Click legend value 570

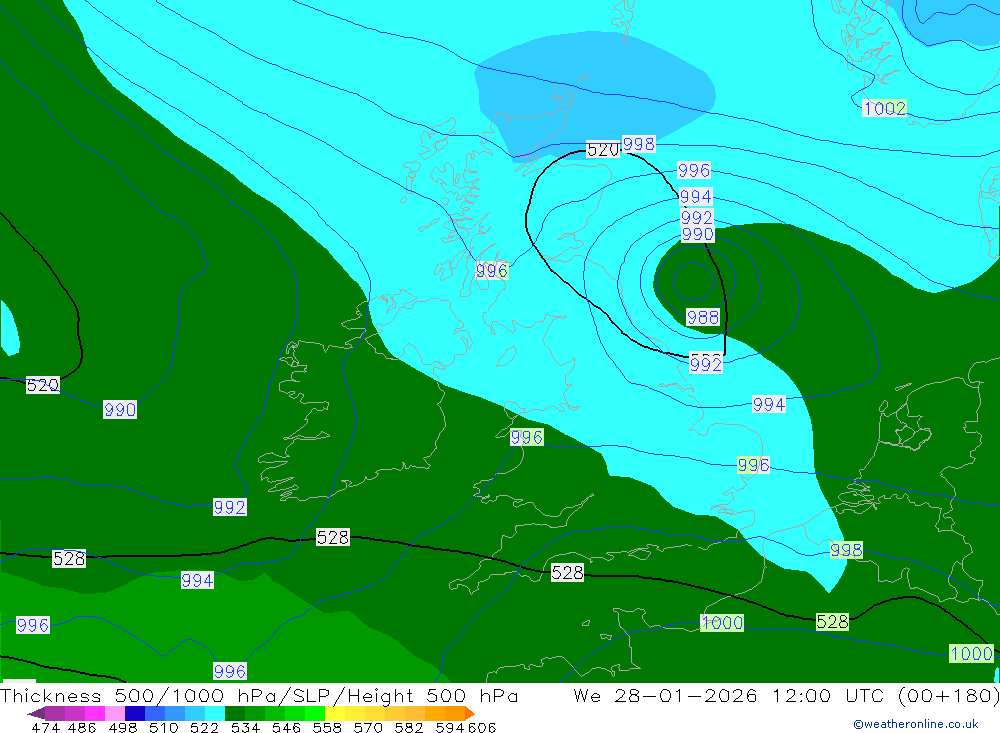[x=367, y=728]
